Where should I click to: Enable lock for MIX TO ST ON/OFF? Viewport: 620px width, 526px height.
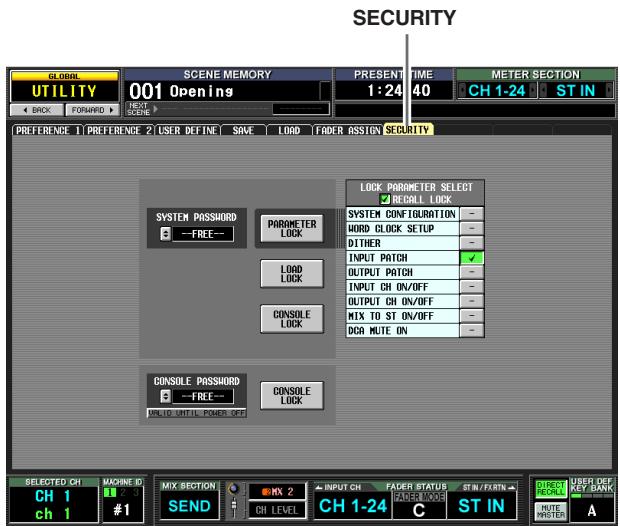coord(471,316)
